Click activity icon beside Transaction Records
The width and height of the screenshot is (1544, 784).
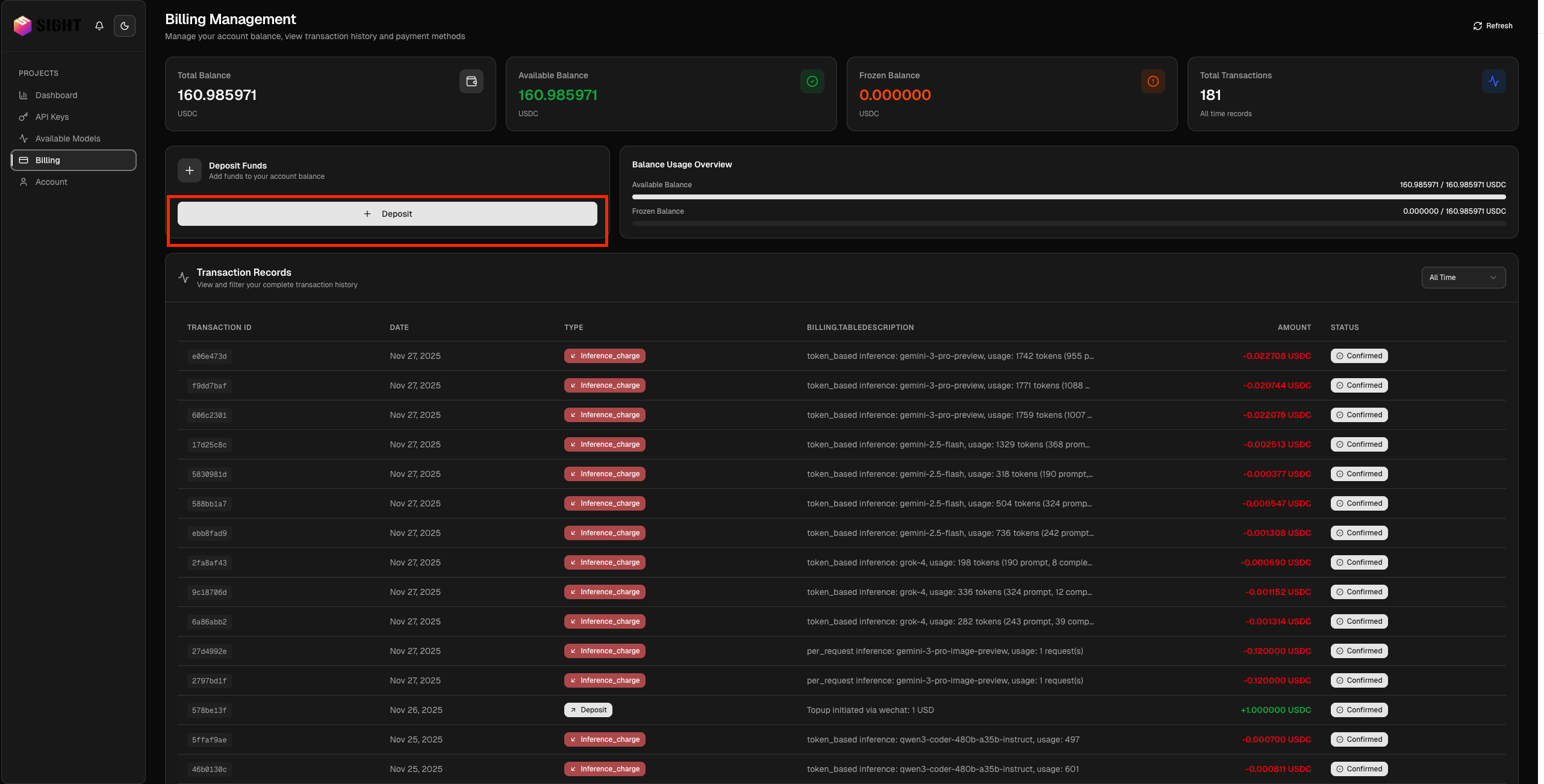pos(184,278)
